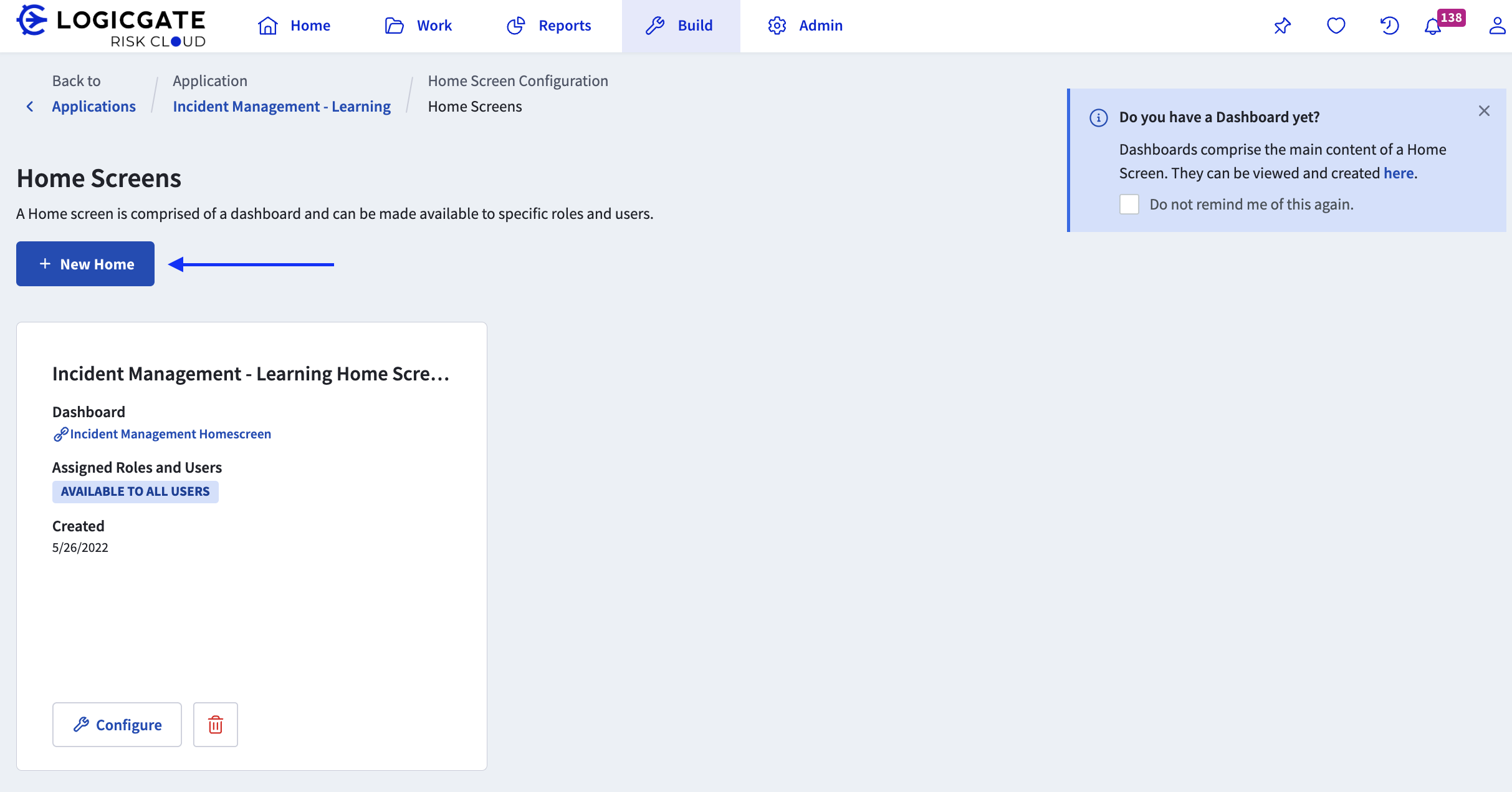1512x792 pixels.
Task: Open the Admin tab
Action: click(x=805, y=26)
